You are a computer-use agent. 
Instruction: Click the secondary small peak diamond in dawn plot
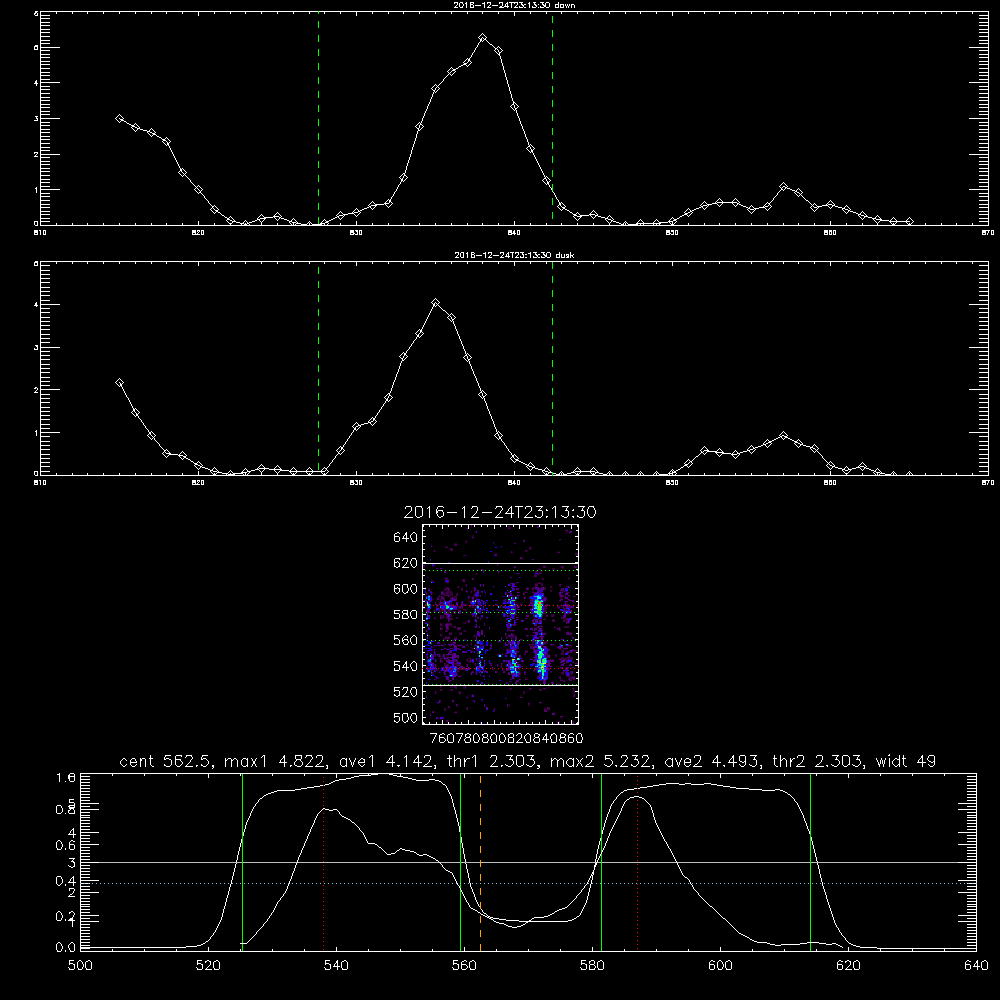[784, 186]
